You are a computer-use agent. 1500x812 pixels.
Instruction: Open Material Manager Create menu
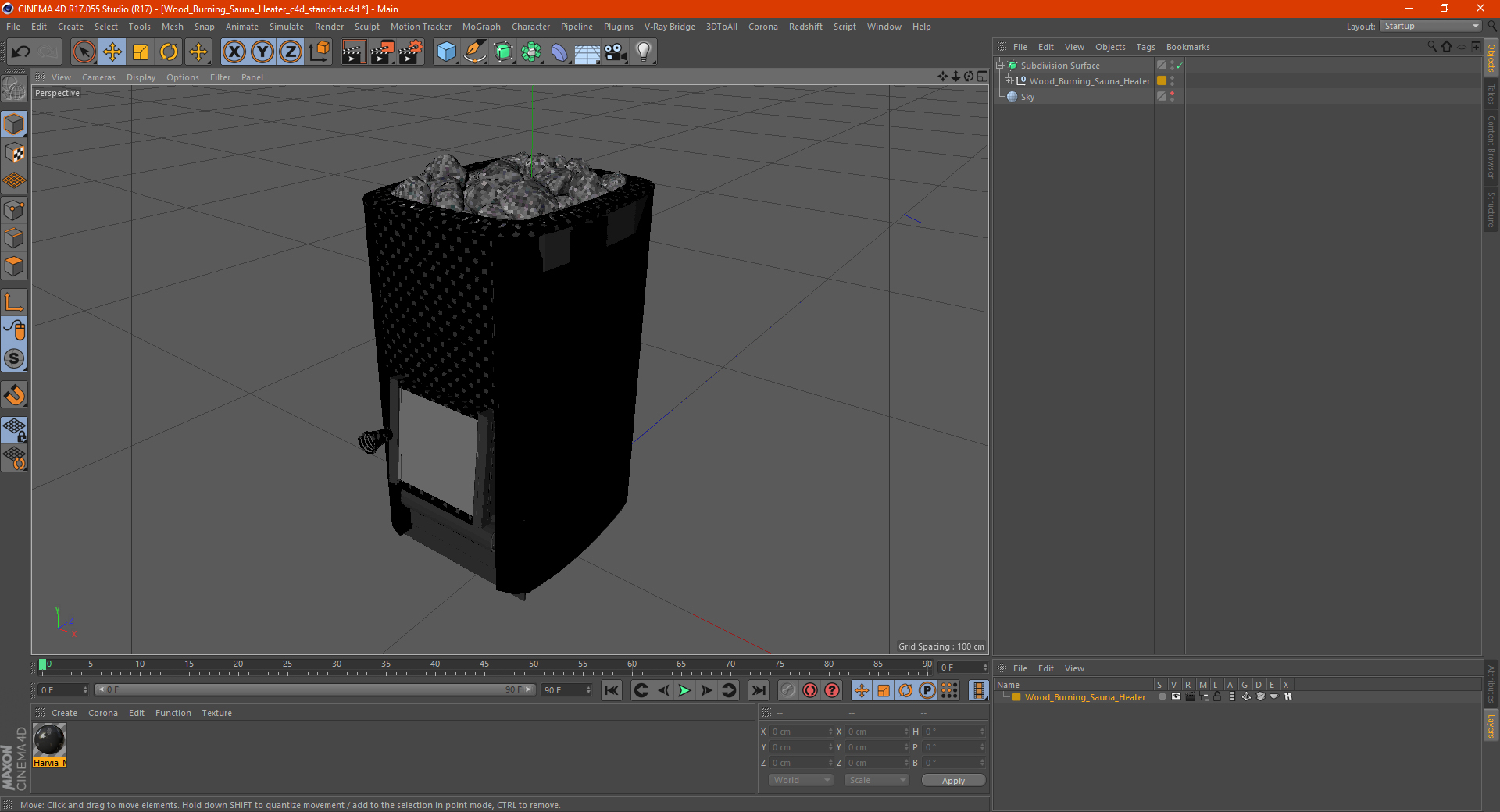tap(64, 713)
